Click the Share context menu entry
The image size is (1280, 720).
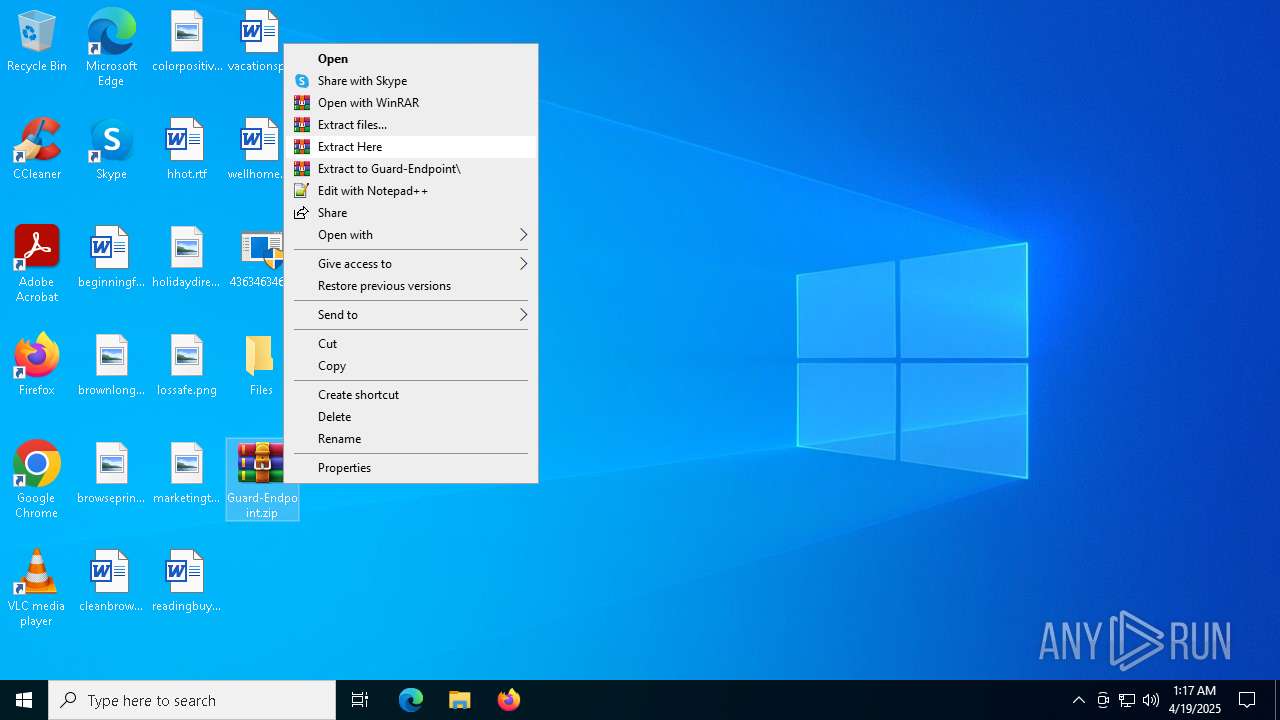coord(411,213)
